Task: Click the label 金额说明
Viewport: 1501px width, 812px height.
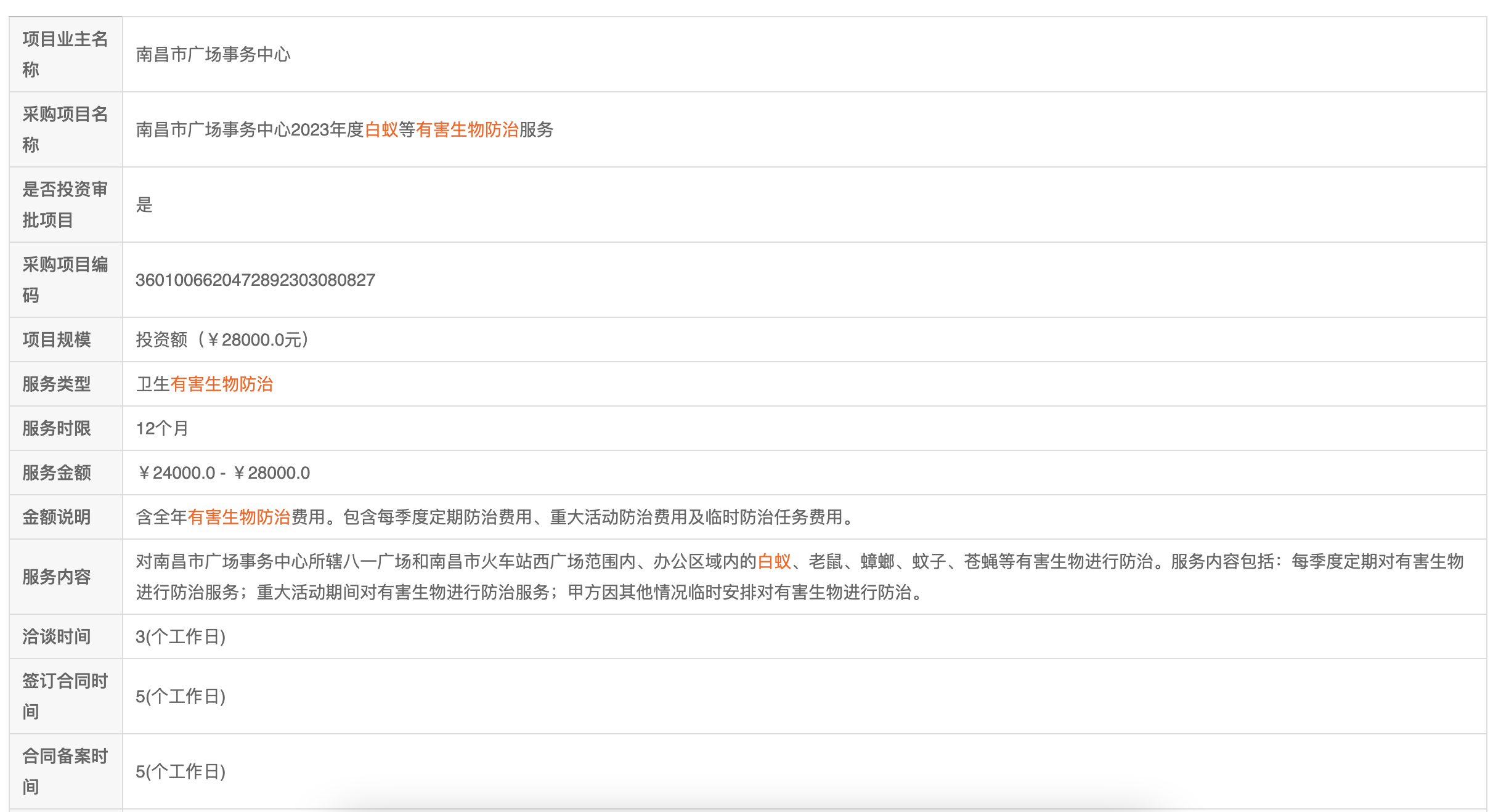Action: (57, 517)
